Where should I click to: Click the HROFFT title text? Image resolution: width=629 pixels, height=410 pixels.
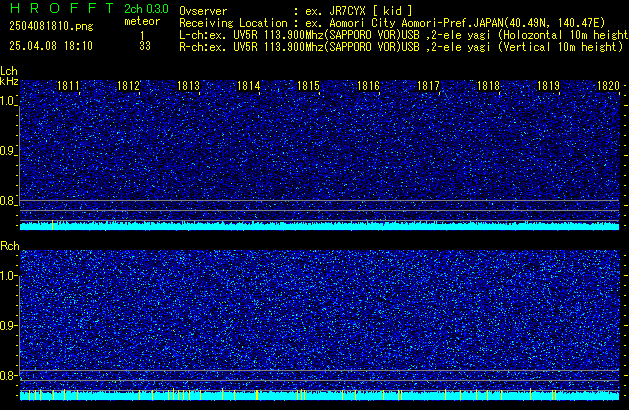[61, 8]
